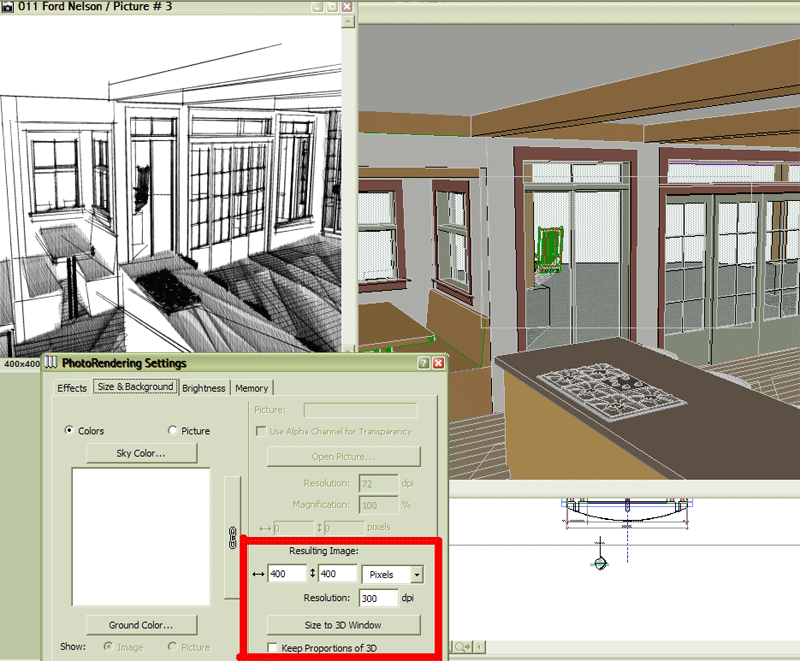Switch to the Memory tab

(252, 388)
